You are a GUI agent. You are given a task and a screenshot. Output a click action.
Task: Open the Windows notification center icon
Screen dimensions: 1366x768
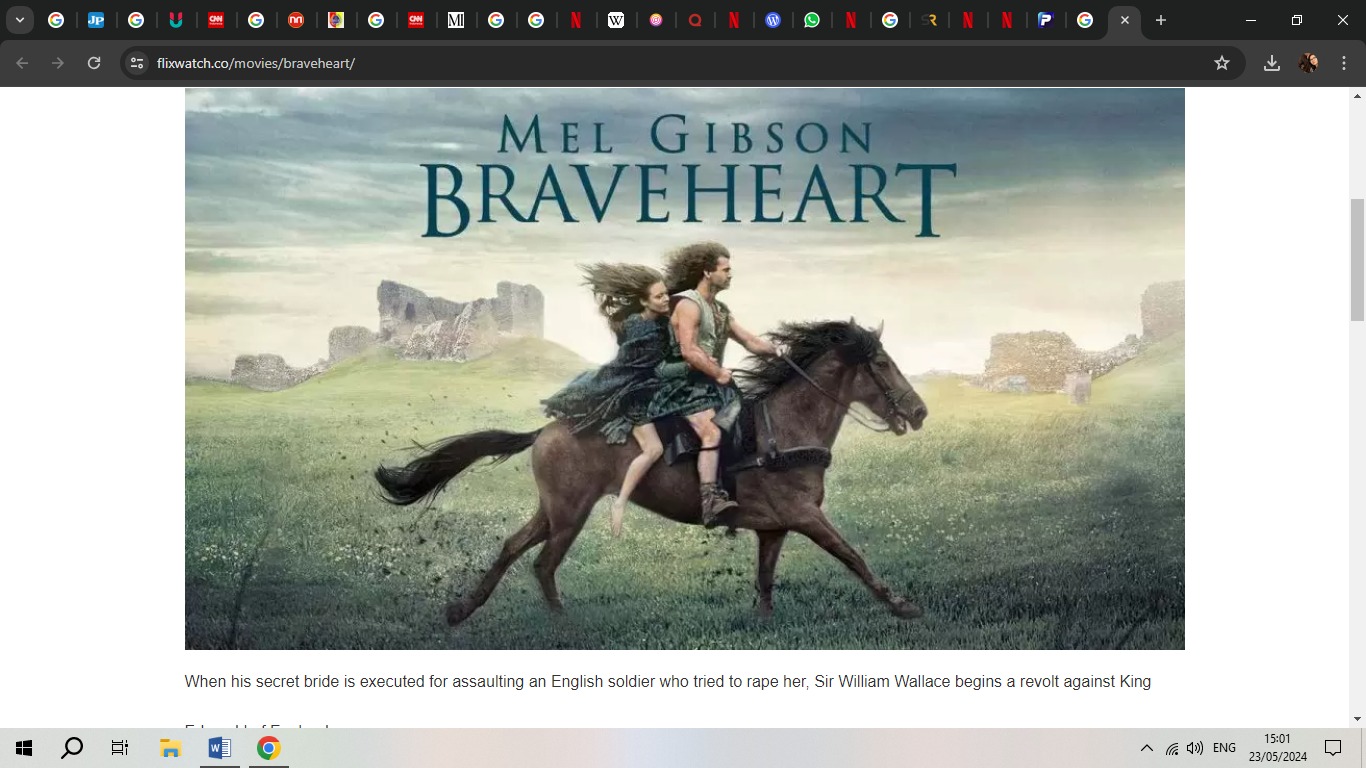1333,748
